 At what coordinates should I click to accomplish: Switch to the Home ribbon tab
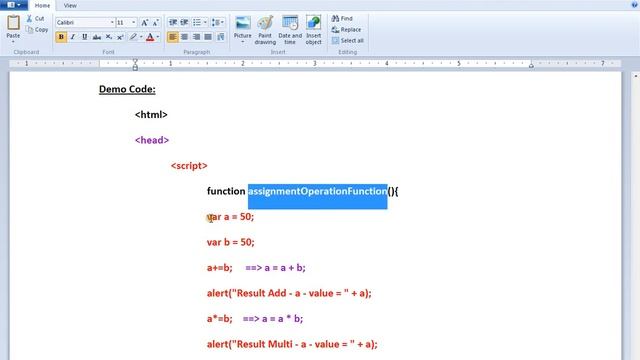click(x=42, y=5)
